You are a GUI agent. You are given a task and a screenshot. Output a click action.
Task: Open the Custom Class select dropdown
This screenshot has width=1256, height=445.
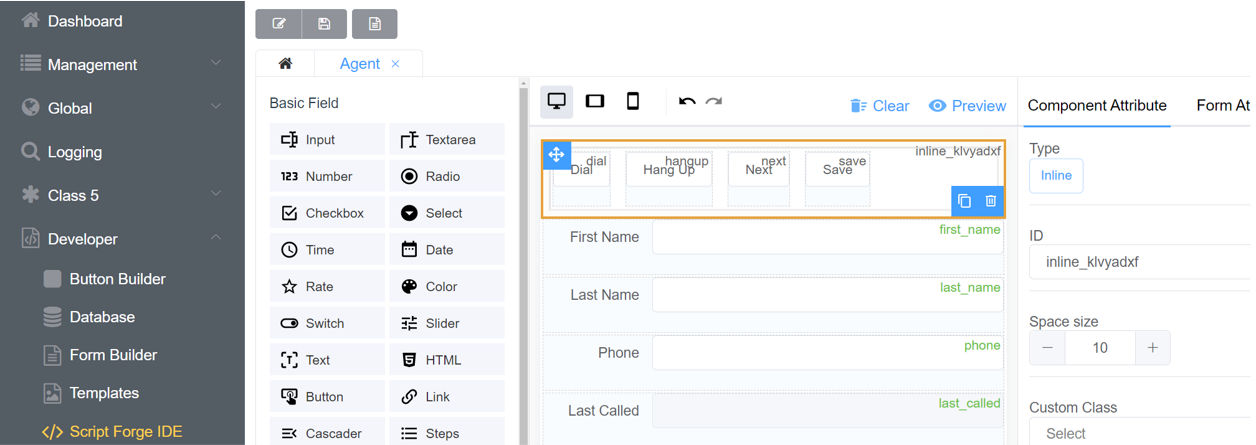pyautogui.click(x=1140, y=433)
